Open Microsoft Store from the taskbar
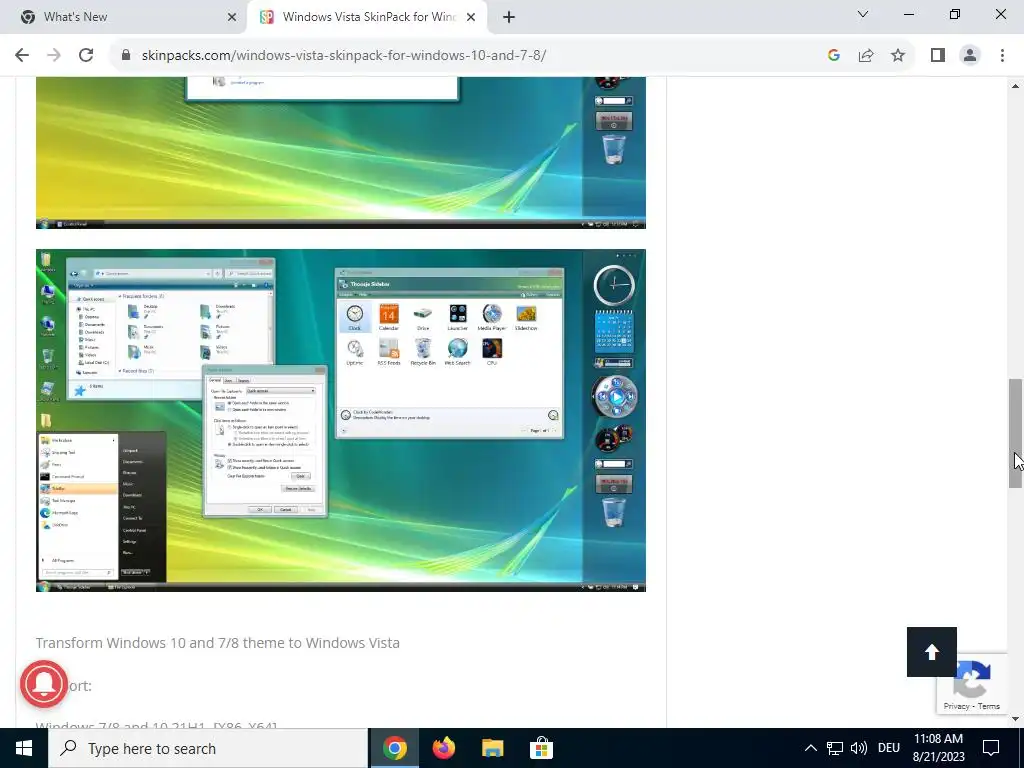 [x=541, y=748]
